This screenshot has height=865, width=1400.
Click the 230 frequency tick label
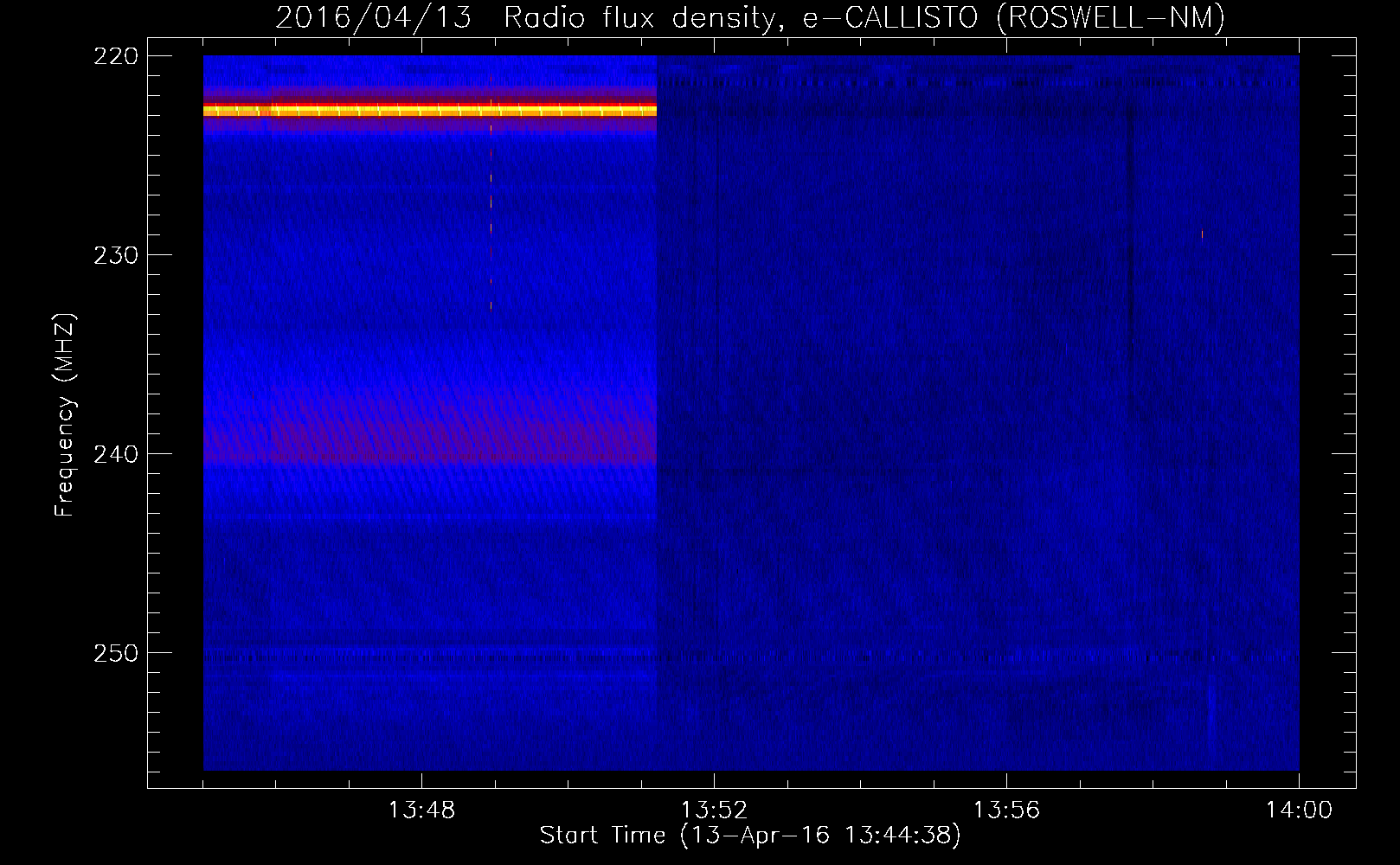click(116, 255)
